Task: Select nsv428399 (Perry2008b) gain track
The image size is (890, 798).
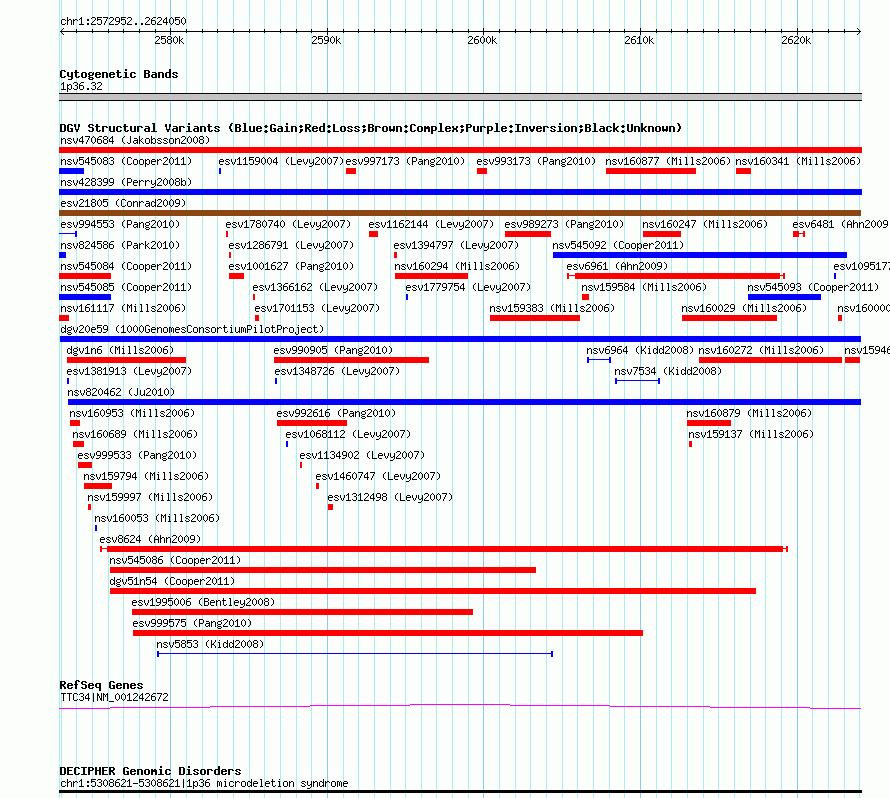Action: click(460, 192)
